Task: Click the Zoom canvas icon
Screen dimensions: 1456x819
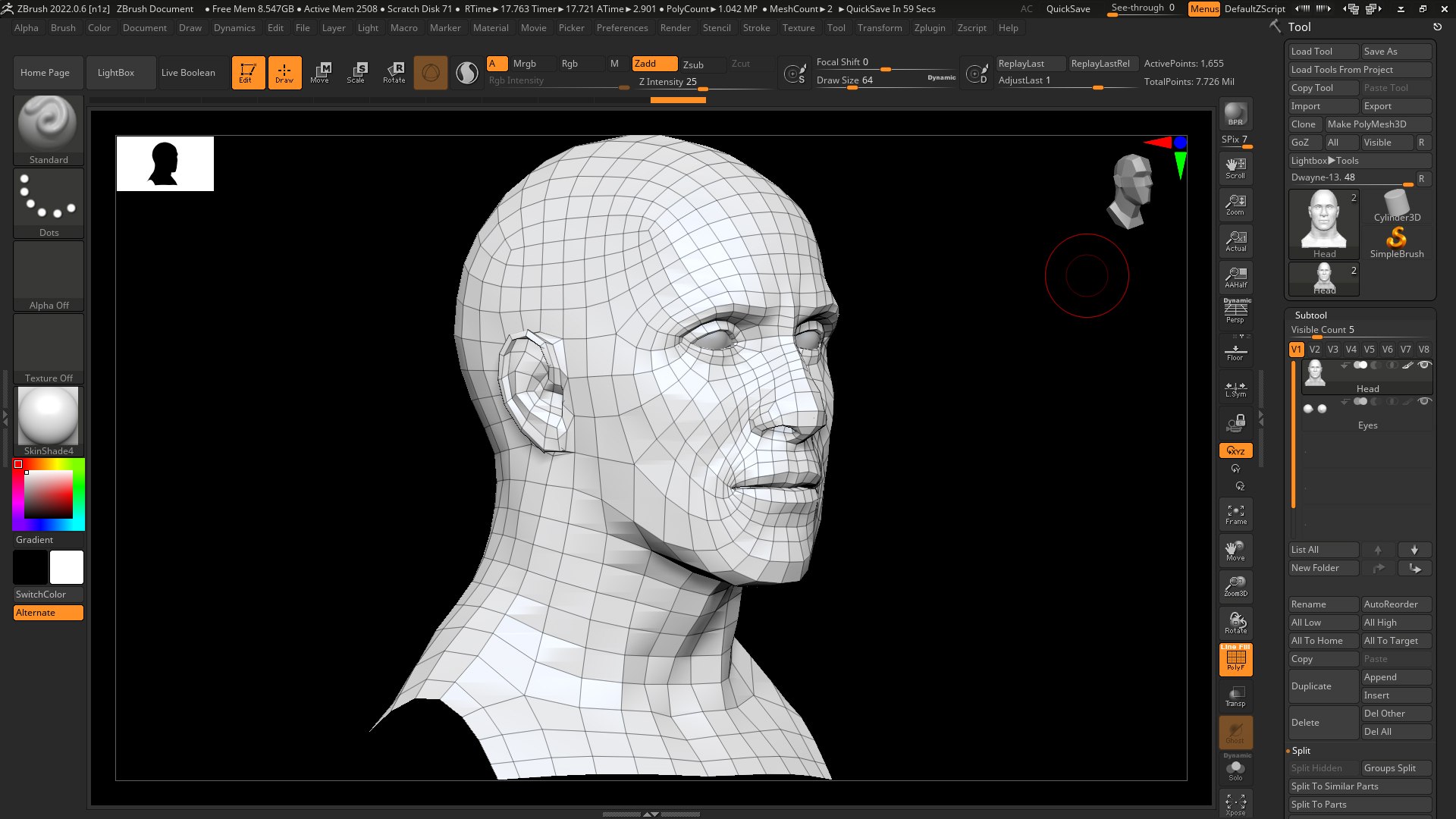Action: point(1235,205)
